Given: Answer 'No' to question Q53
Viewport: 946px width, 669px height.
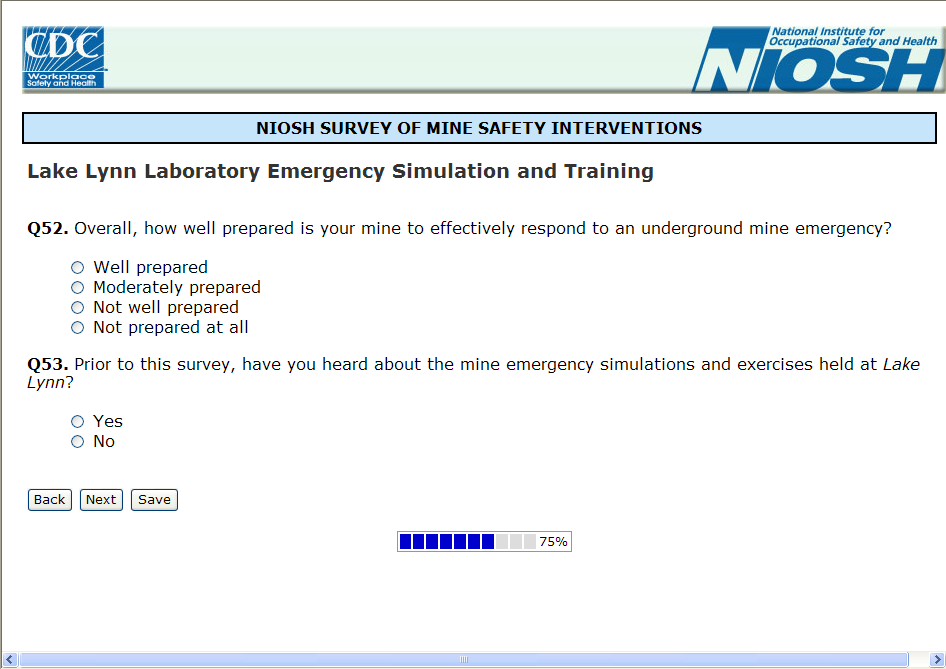Looking at the screenshot, I should point(78,442).
